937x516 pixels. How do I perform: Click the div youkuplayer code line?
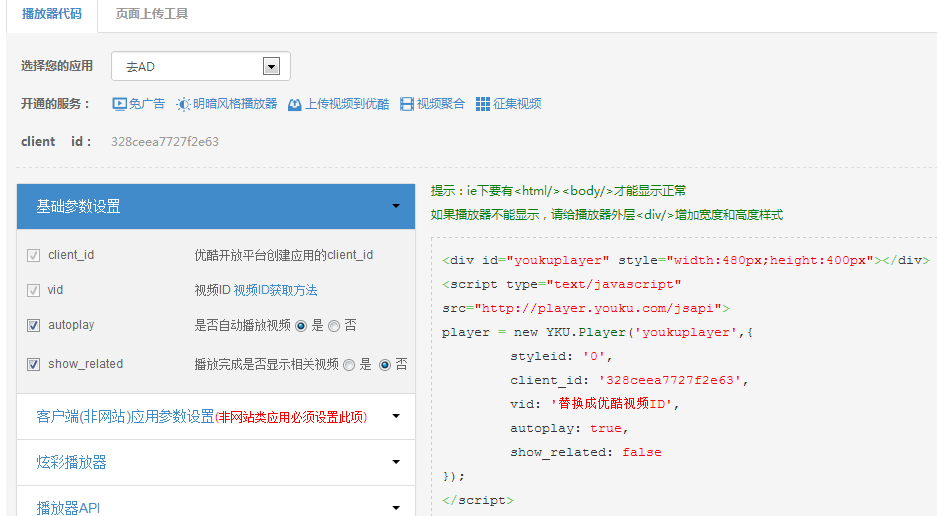point(686,260)
